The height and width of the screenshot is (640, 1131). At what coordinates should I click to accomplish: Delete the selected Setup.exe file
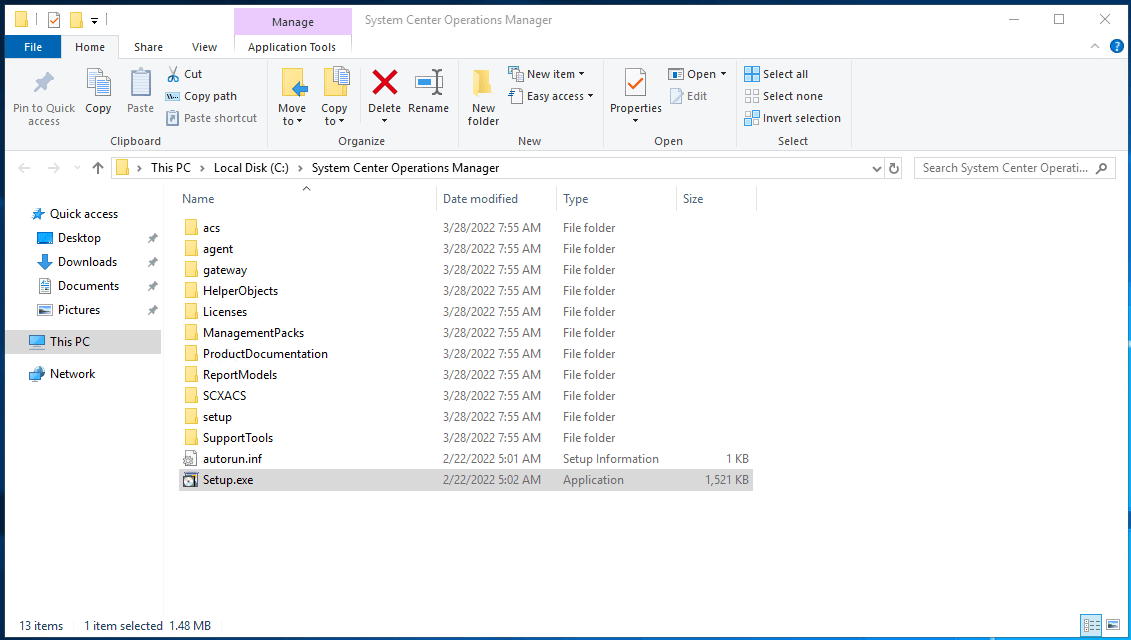click(x=384, y=95)
